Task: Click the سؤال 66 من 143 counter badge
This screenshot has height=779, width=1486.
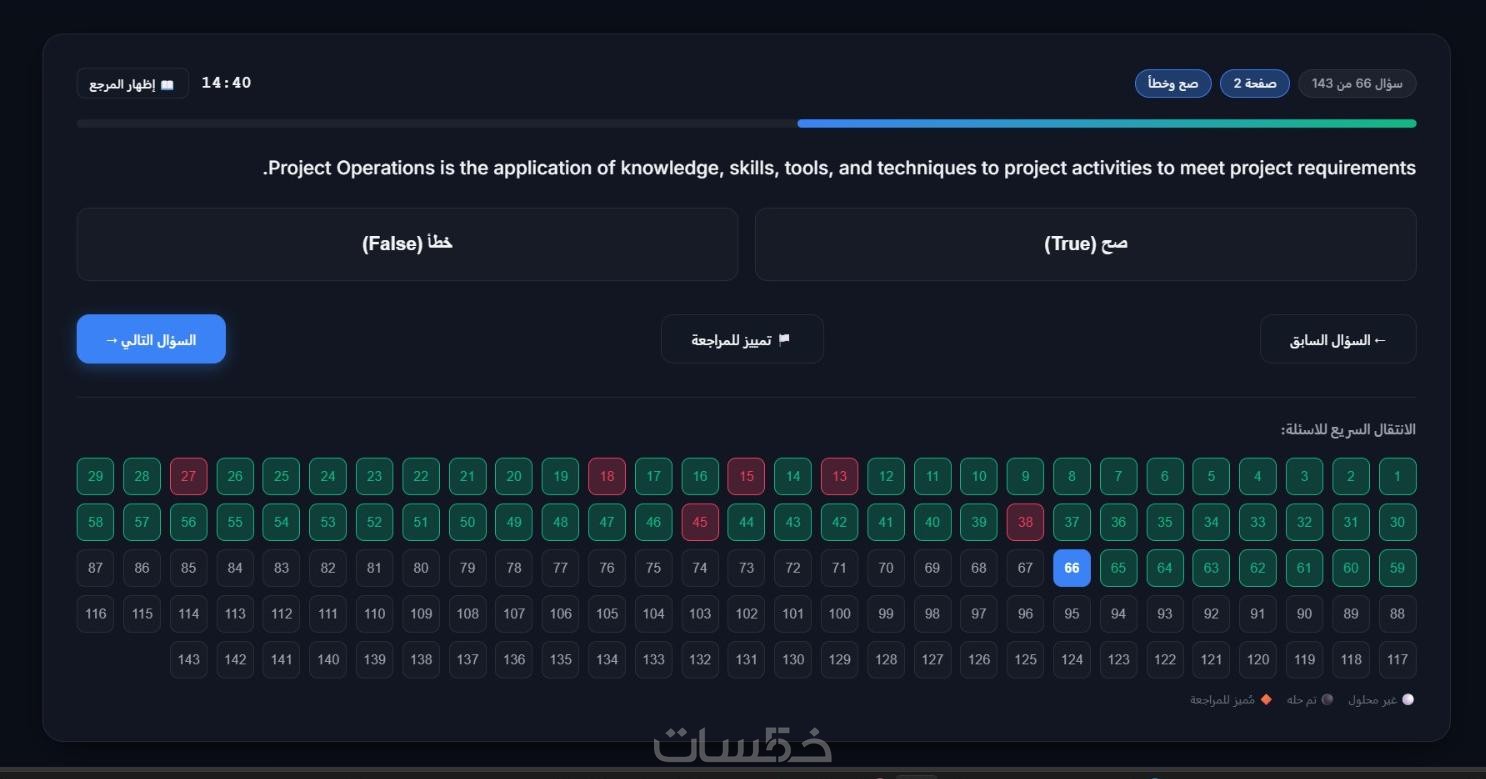Action: (1357, 83)
